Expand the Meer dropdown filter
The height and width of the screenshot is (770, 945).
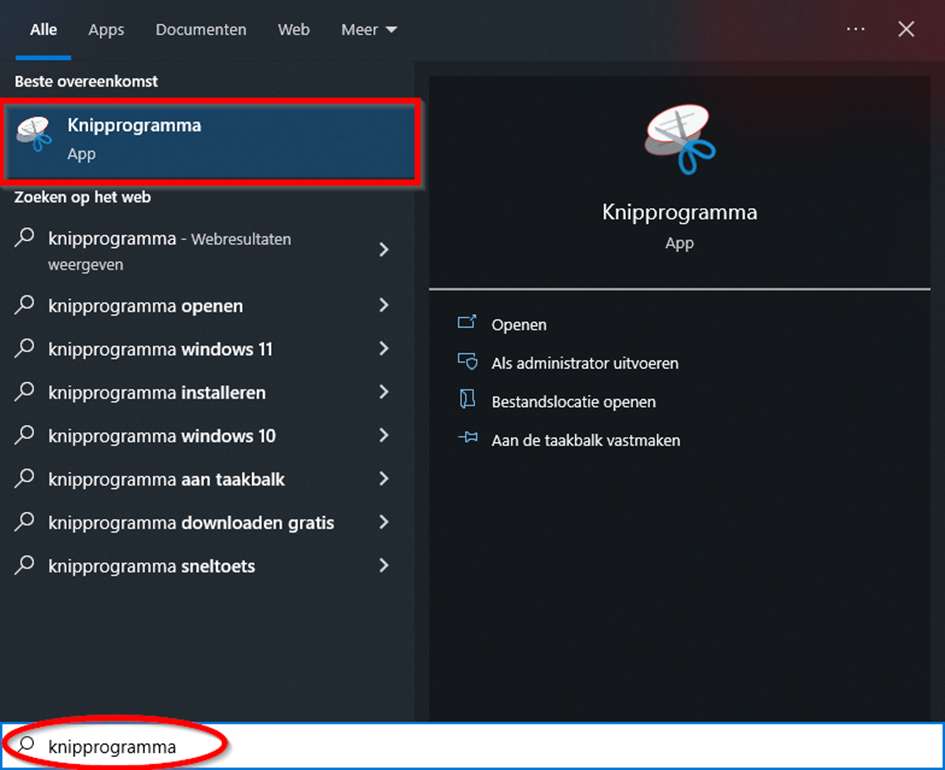[x=369, y=30]
